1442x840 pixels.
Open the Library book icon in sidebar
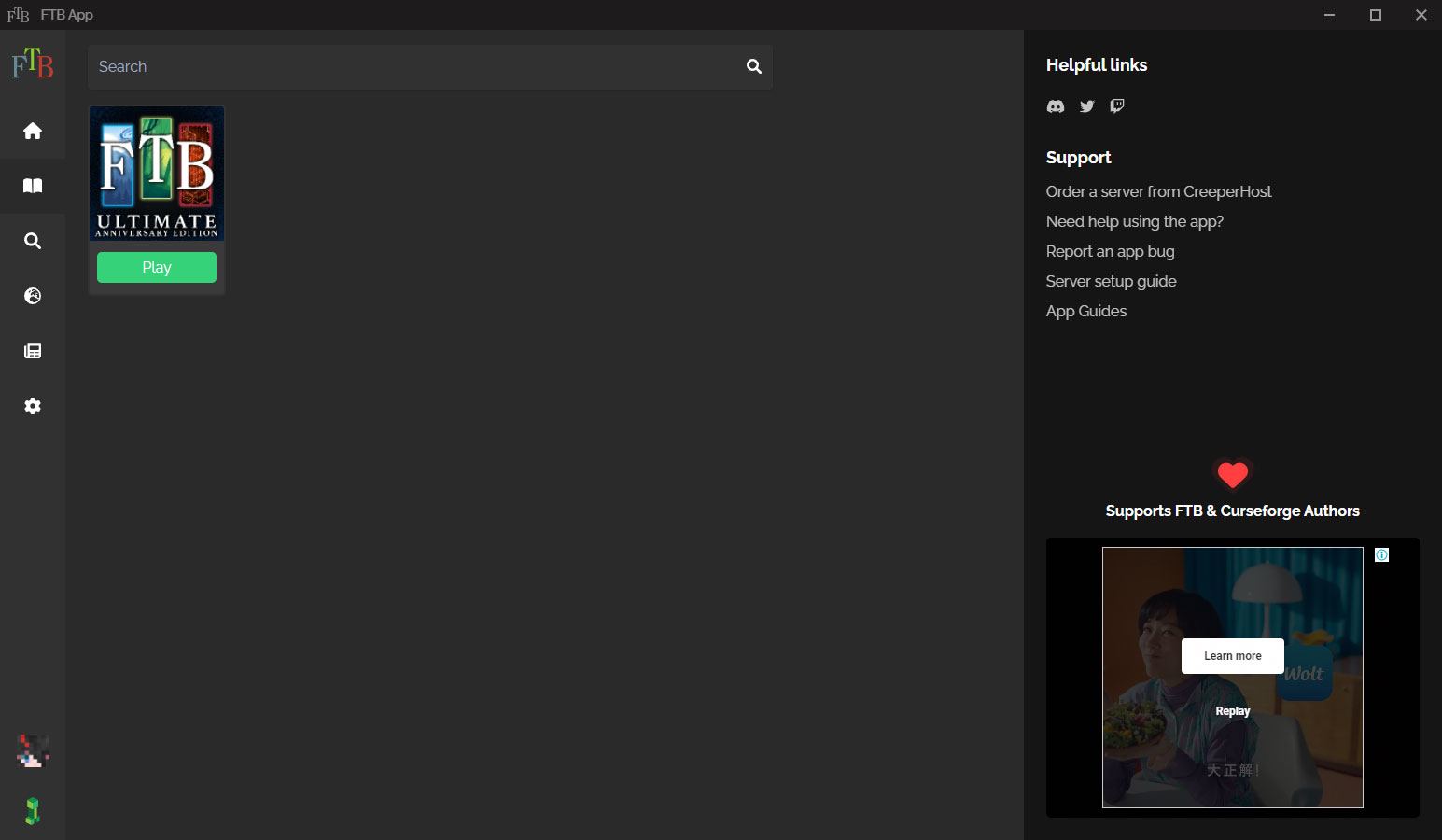[33, 186]
